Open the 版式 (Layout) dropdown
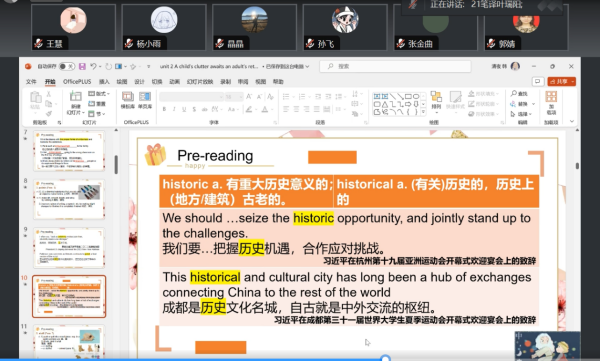Screen dimensions: 600x361 tap(99, 93)
